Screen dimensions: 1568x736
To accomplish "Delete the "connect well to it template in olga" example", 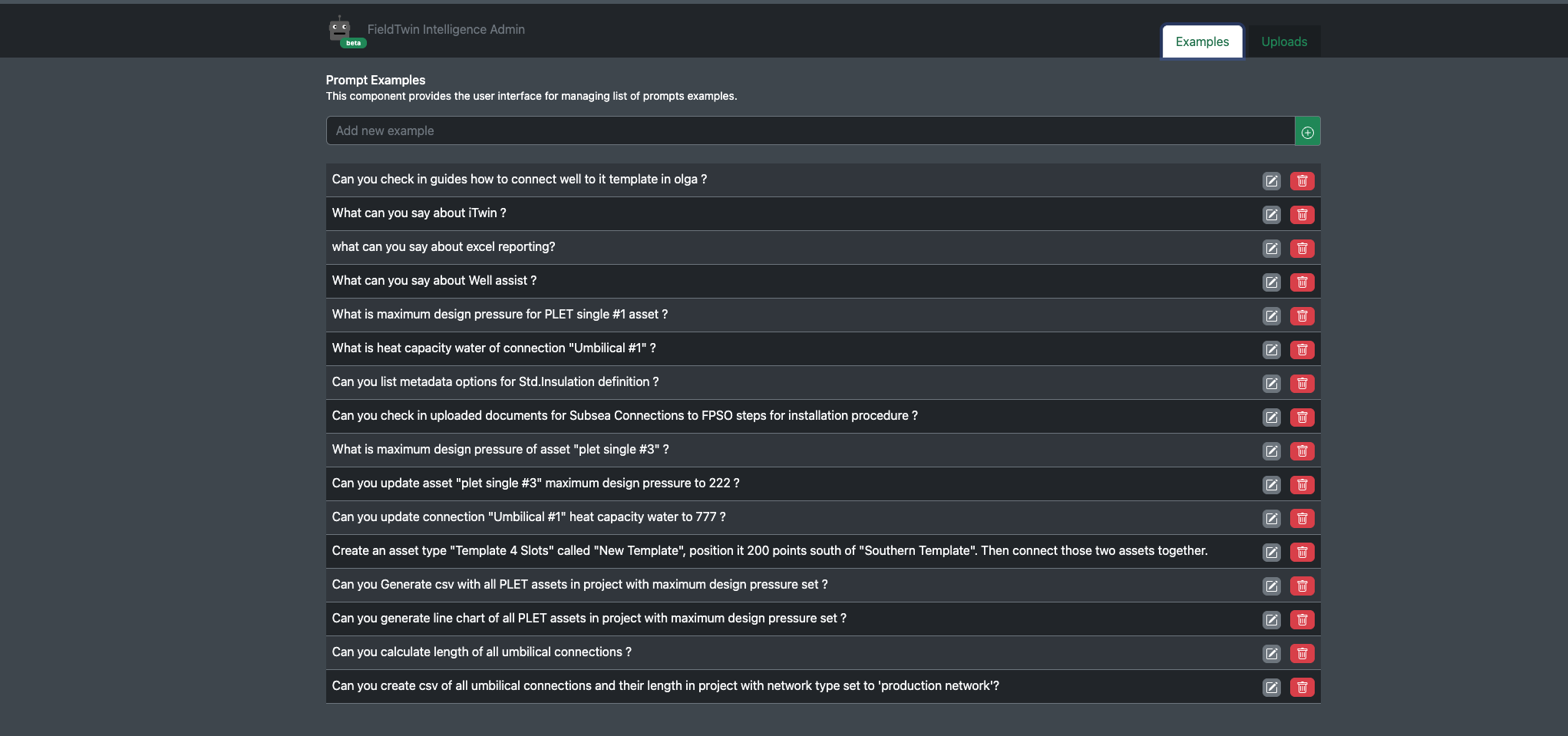I will point(1302,181).
